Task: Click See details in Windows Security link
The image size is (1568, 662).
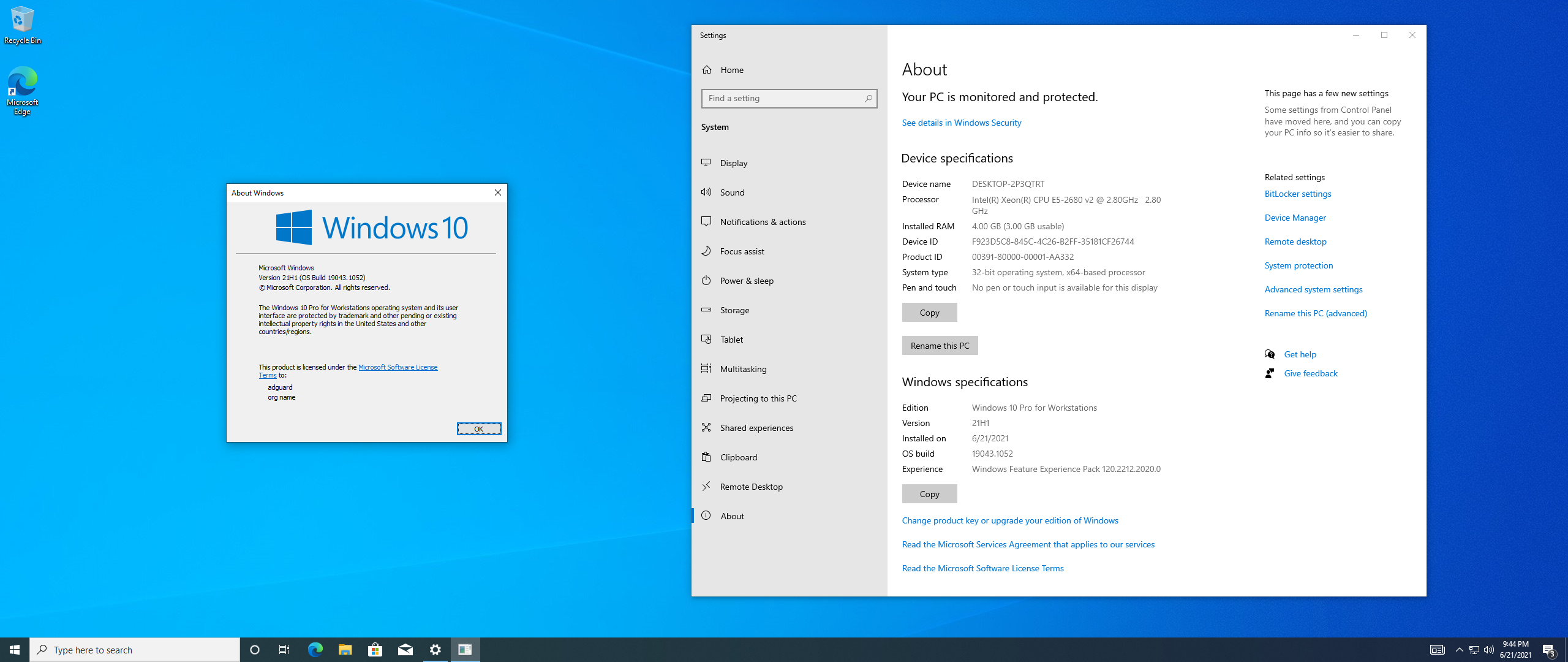Action: coord(960,121)
